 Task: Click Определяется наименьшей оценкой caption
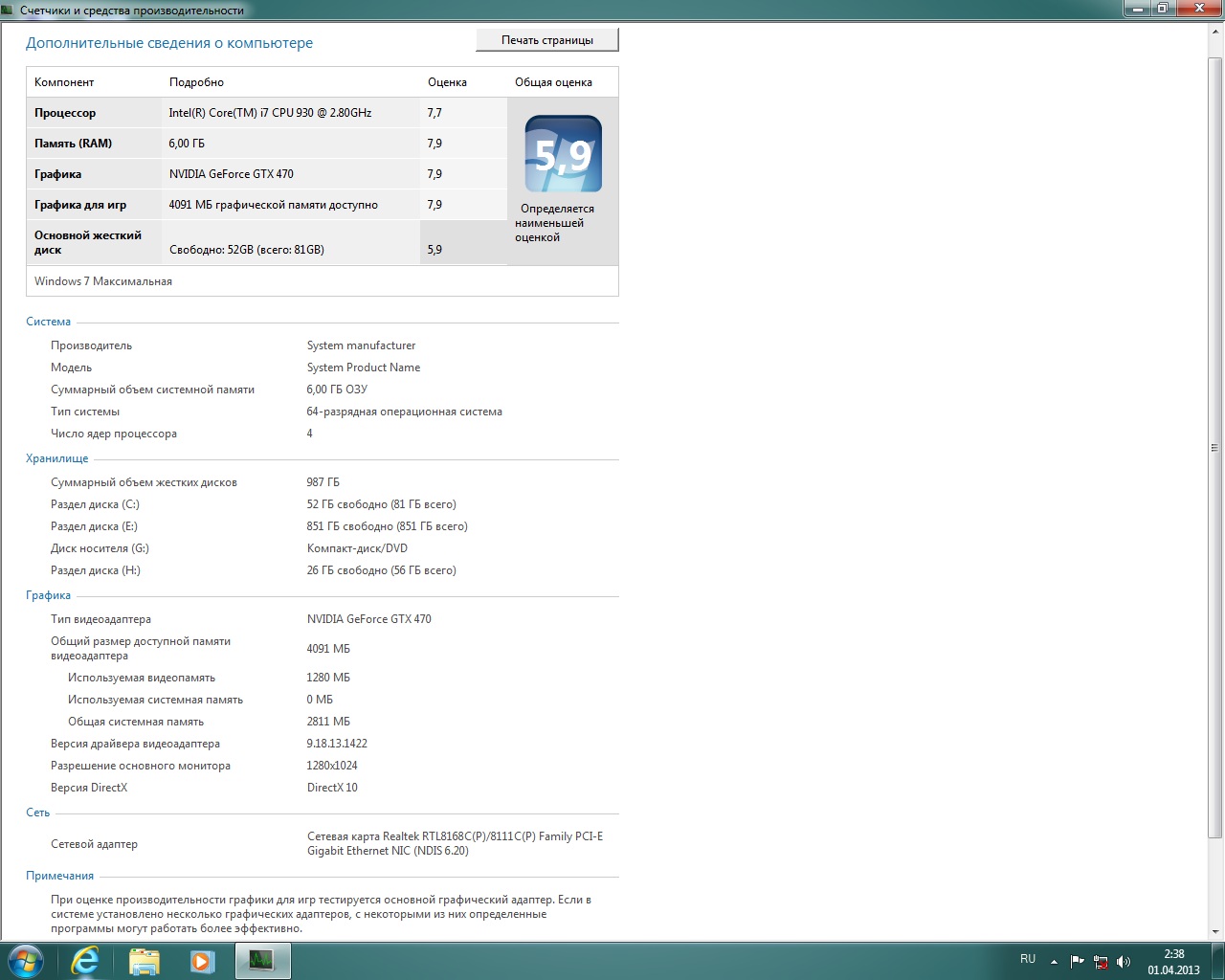pyautogui.click(x=554, y=223)
